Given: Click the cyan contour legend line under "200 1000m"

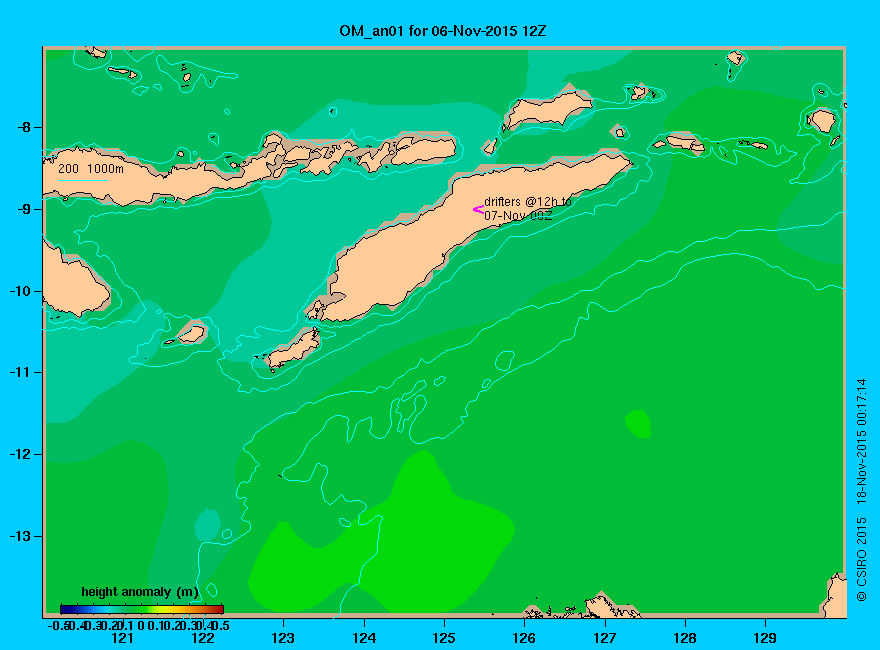Looking at the screenshot, I should 82,180.
